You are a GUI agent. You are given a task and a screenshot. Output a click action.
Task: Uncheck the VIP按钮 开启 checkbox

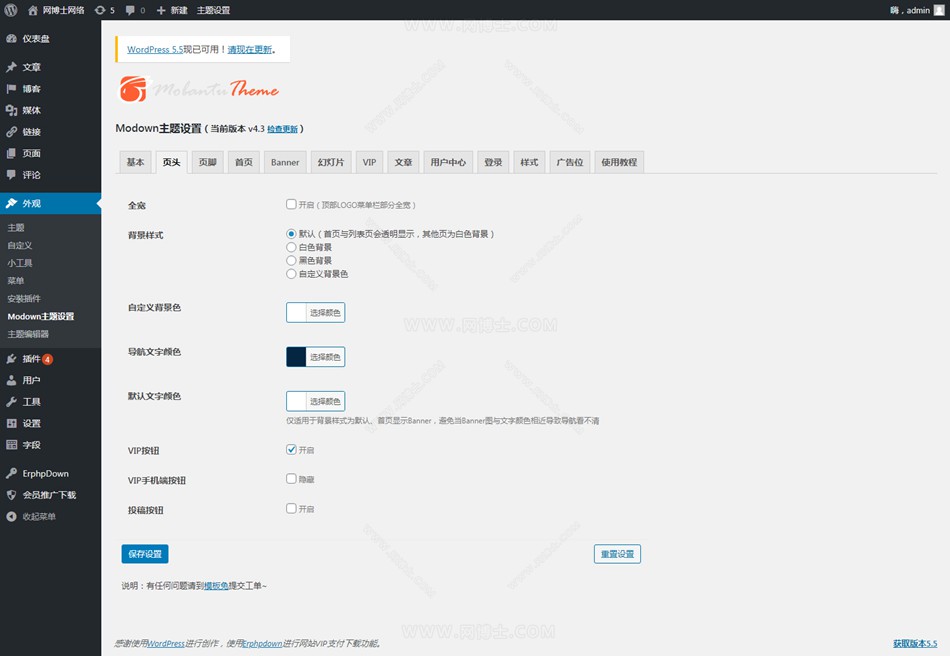pos(291,449)
